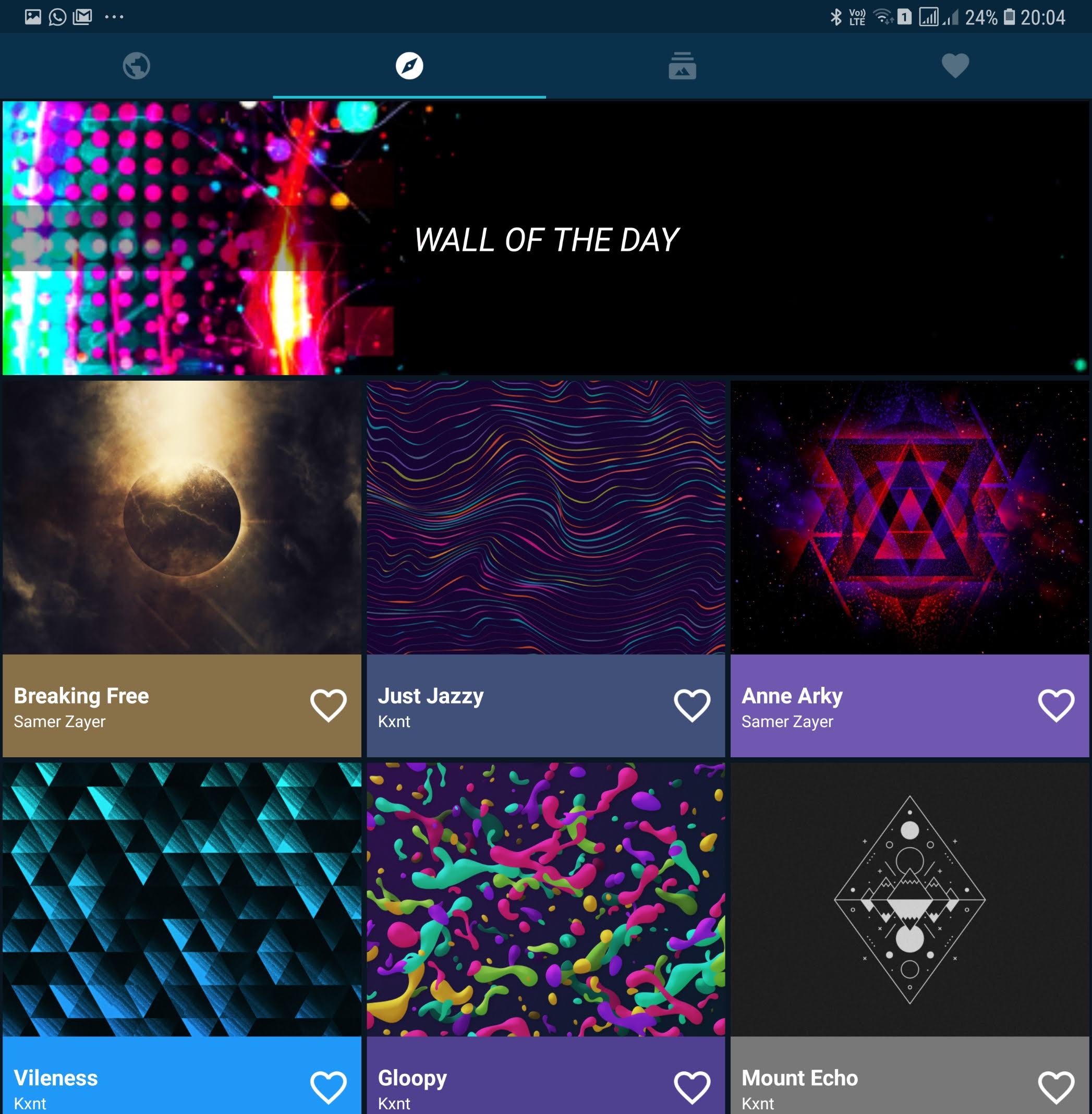Viewport: 1092px width, 1114px height.
Task: Select the compass Explore tab
Action: click(409, 65)
